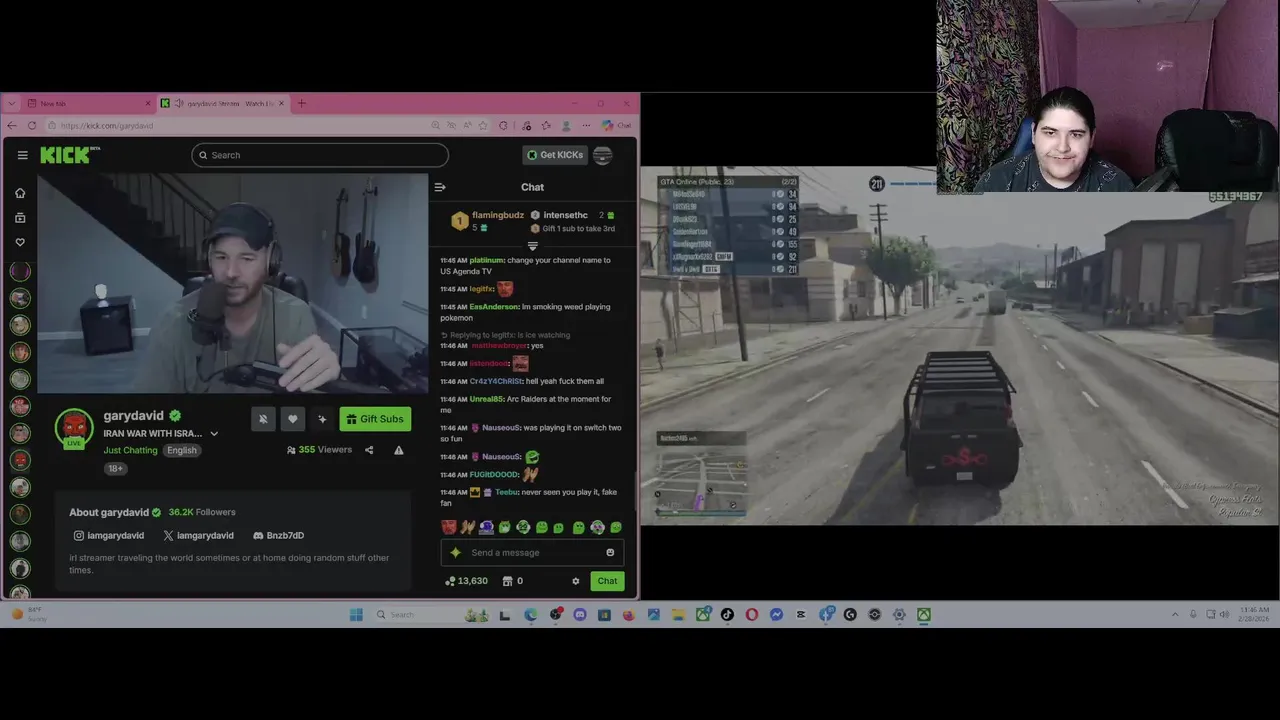Open Discord from taskbar

(580, 615)
